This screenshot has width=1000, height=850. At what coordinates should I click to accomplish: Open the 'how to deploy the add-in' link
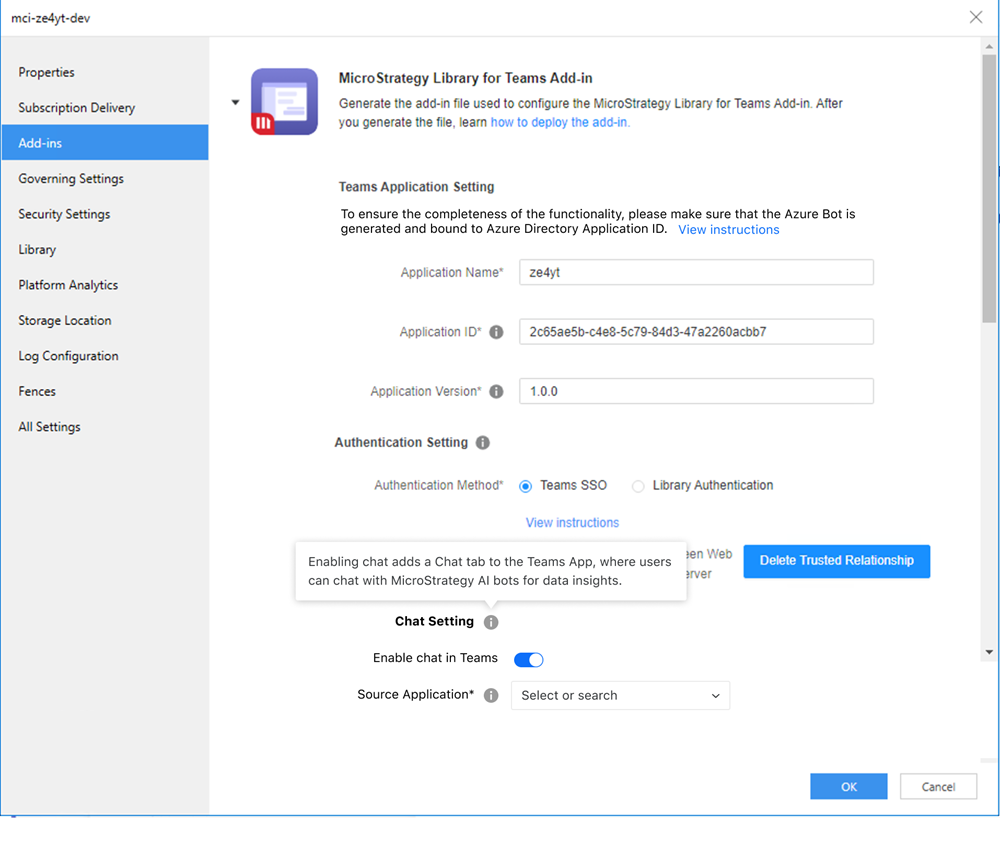[x=559, y=122]
